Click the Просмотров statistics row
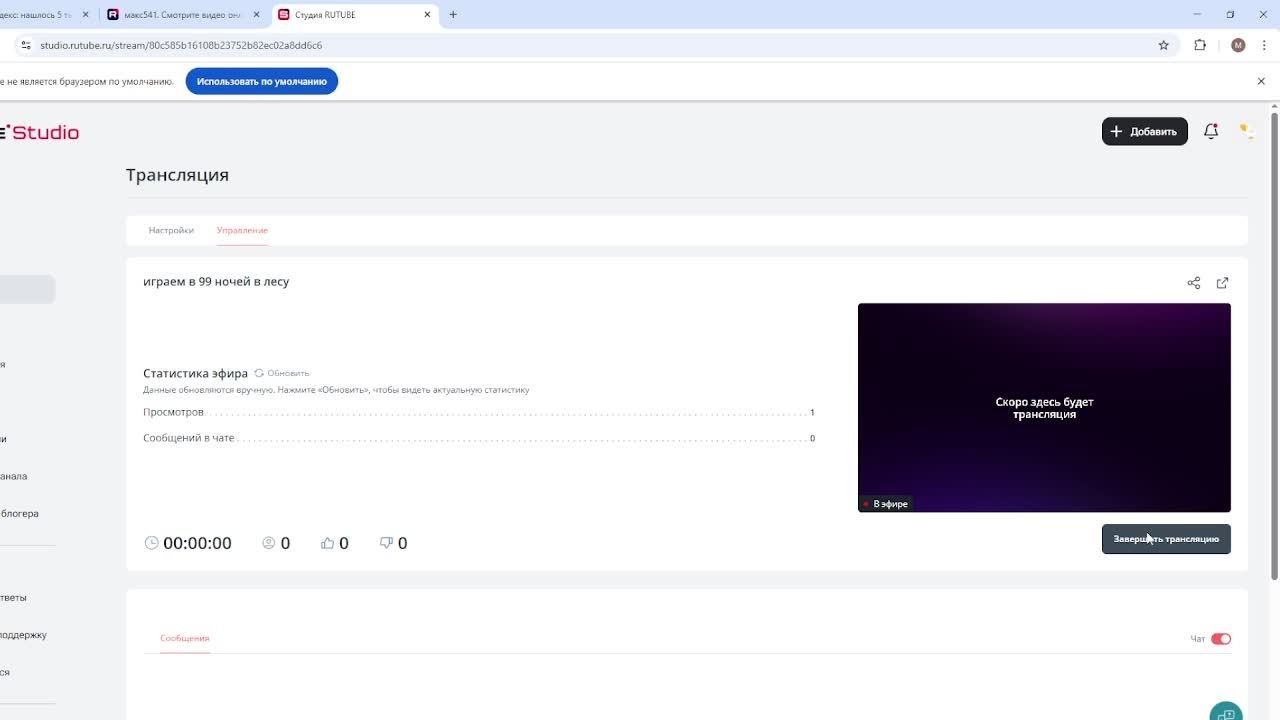1280x720 pixels. (479, 412)
